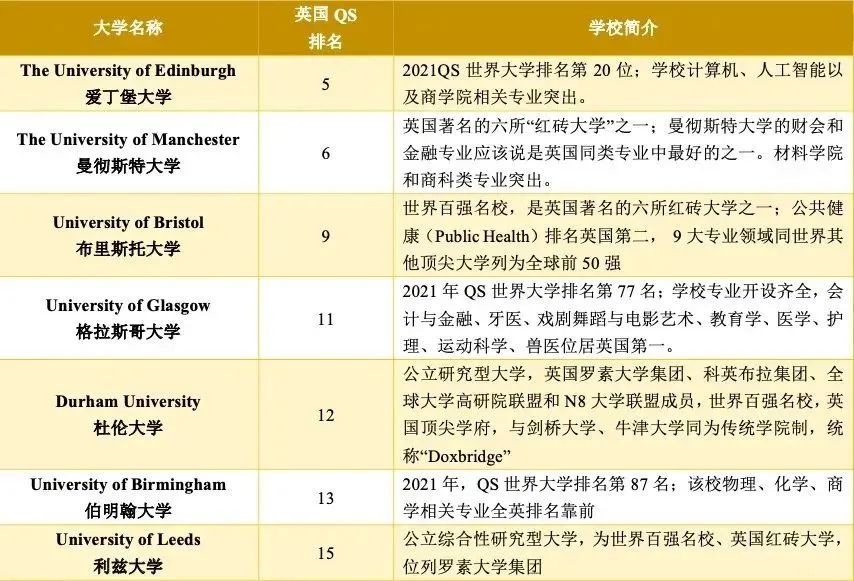Screen dimensions: 854x581
Task: Click the University of Glasgow name cell
Action: [x=128, y=318]
